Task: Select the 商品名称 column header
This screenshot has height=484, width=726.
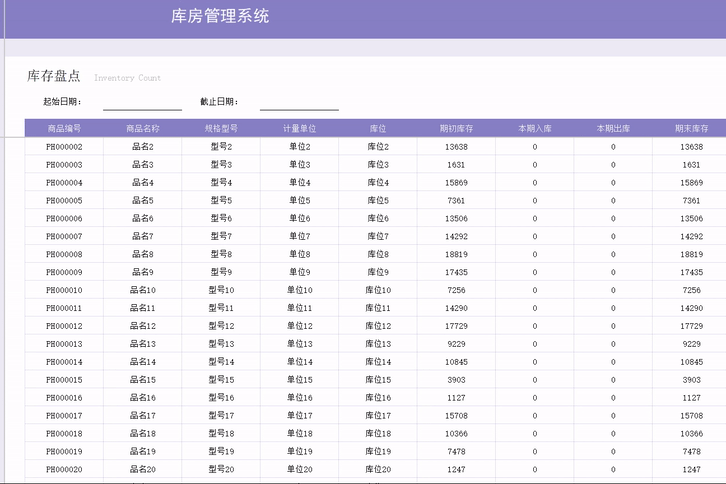Action: 142,128
